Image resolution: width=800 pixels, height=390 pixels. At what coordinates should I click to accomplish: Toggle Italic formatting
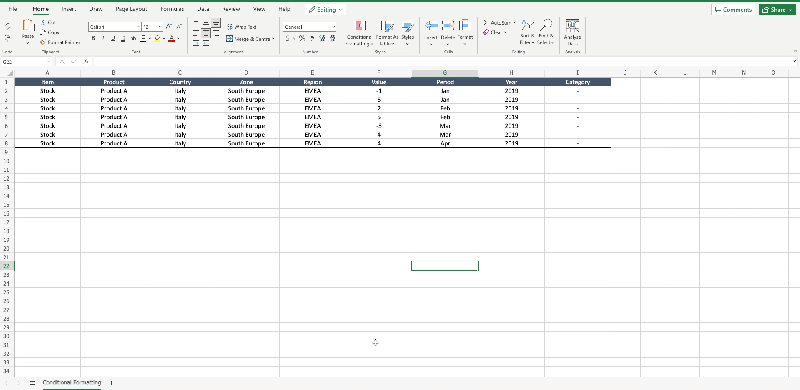104,38
